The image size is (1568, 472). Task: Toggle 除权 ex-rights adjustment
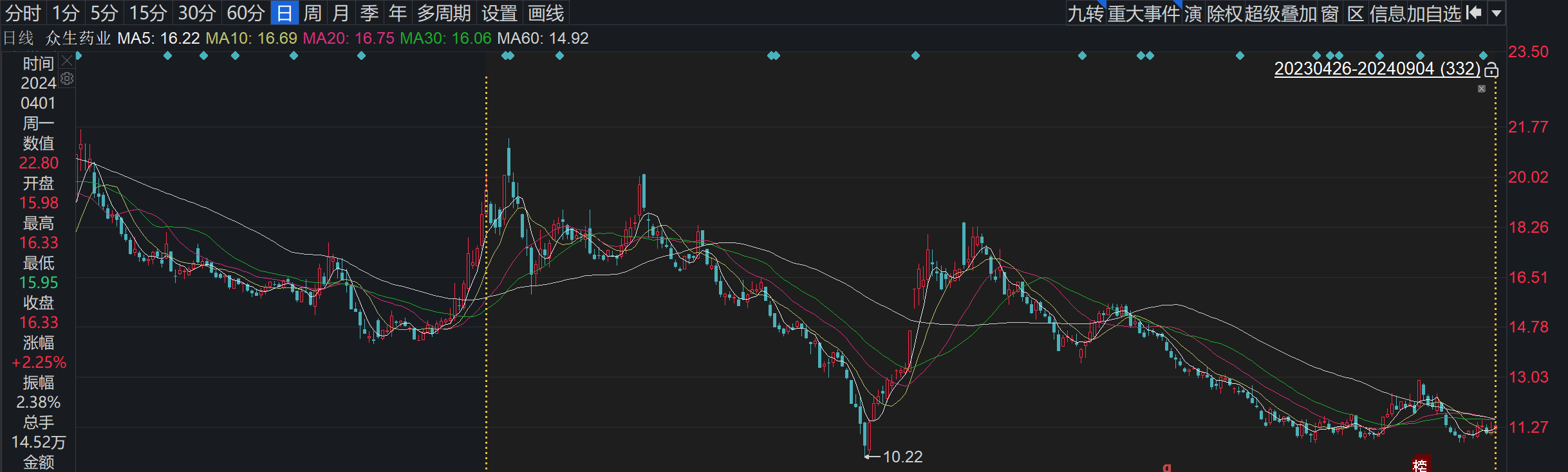tap(1225, 14)
